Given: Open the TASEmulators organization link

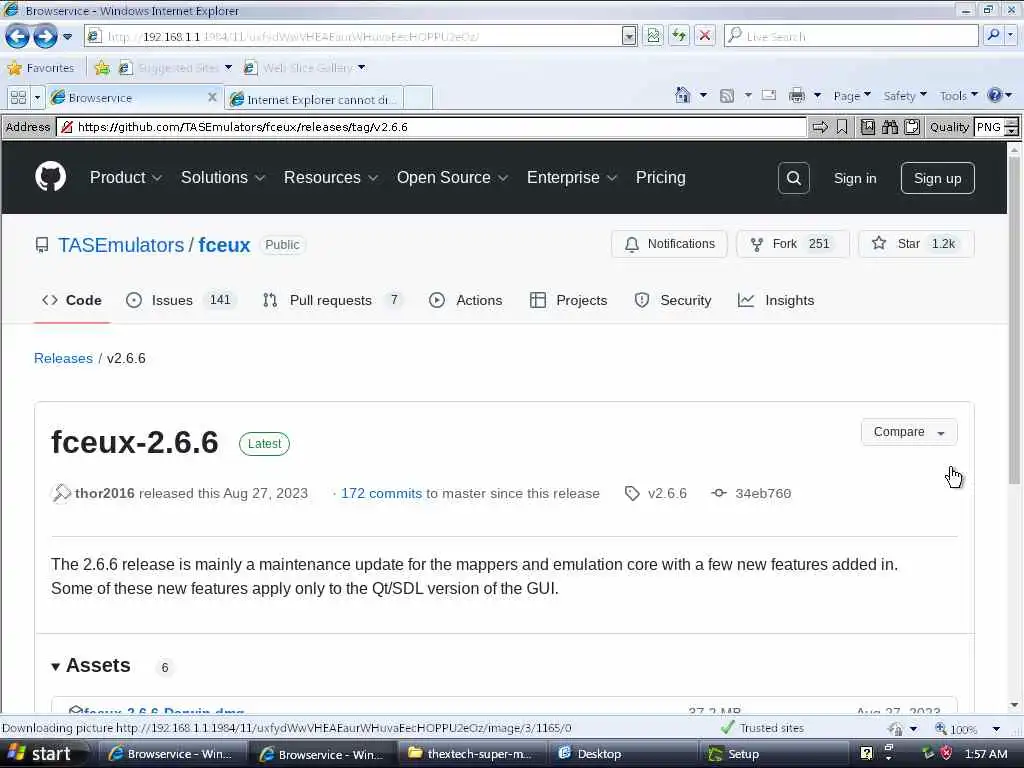Looking at the screenshot, I should 121,245.
